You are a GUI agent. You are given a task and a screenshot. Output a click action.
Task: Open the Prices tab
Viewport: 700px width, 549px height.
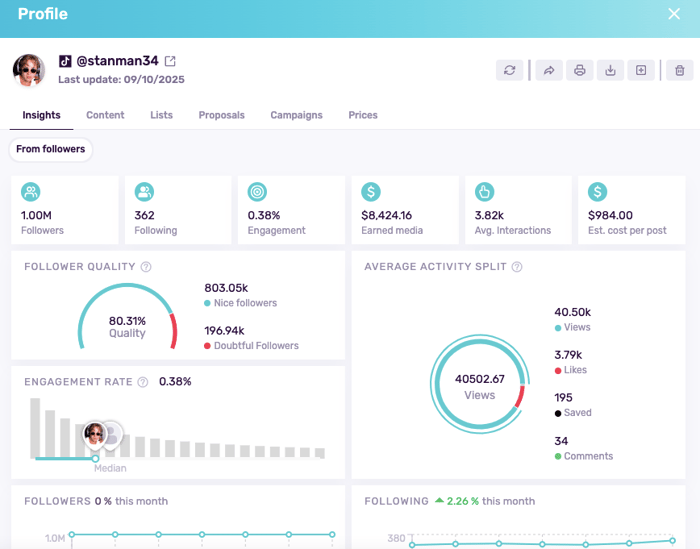click(x=363, y=115)
